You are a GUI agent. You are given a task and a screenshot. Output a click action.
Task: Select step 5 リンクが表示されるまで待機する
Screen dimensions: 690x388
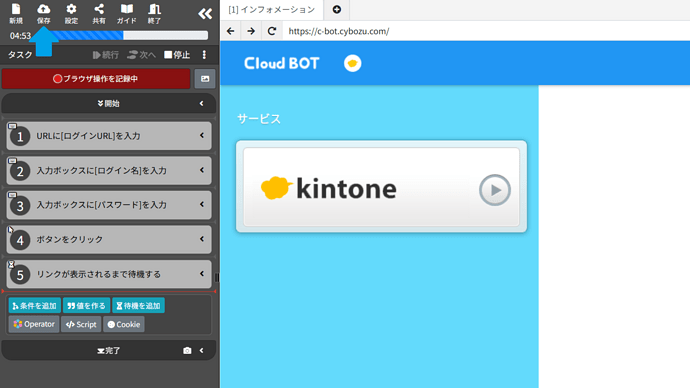[109, 274]
